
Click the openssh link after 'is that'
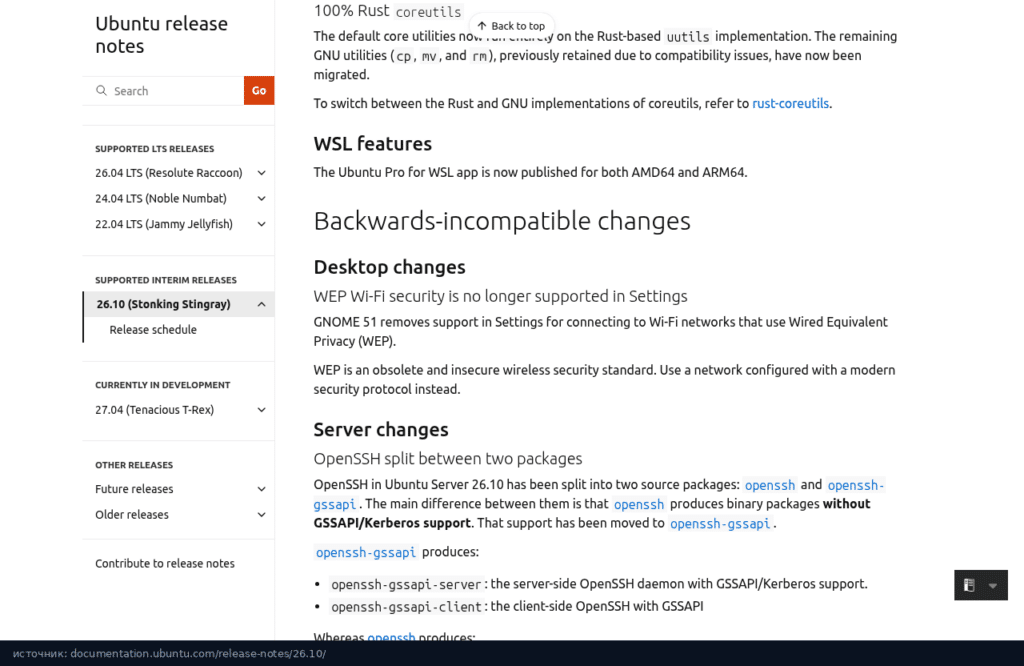click(x=639, y=504)
